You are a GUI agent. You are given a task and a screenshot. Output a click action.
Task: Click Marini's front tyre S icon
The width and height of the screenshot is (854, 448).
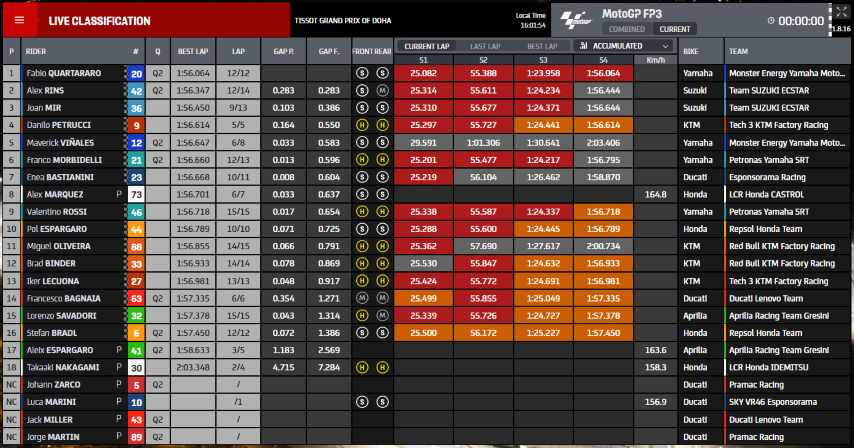[362, 402]
